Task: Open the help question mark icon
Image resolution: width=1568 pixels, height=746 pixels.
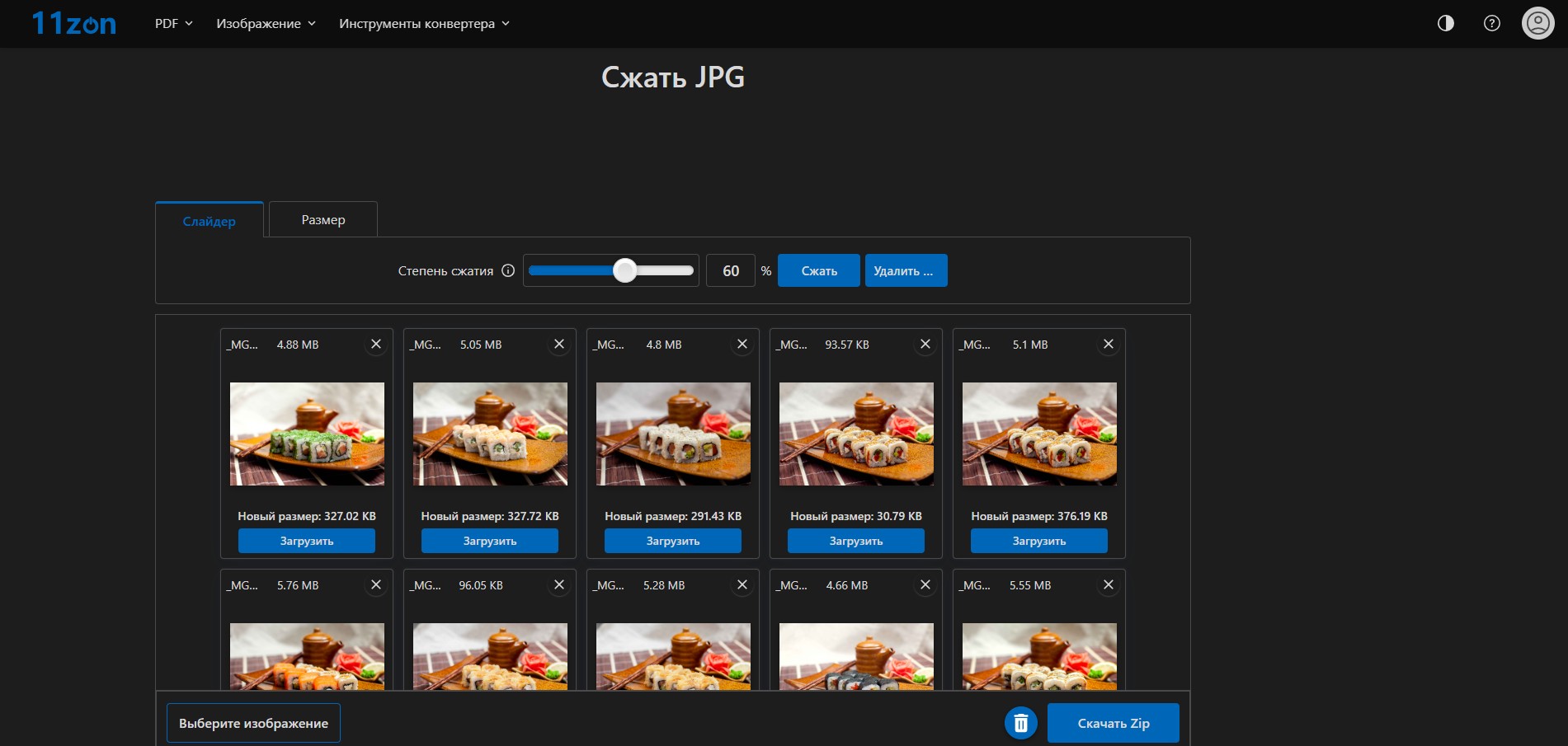Action: [1492, 23]
